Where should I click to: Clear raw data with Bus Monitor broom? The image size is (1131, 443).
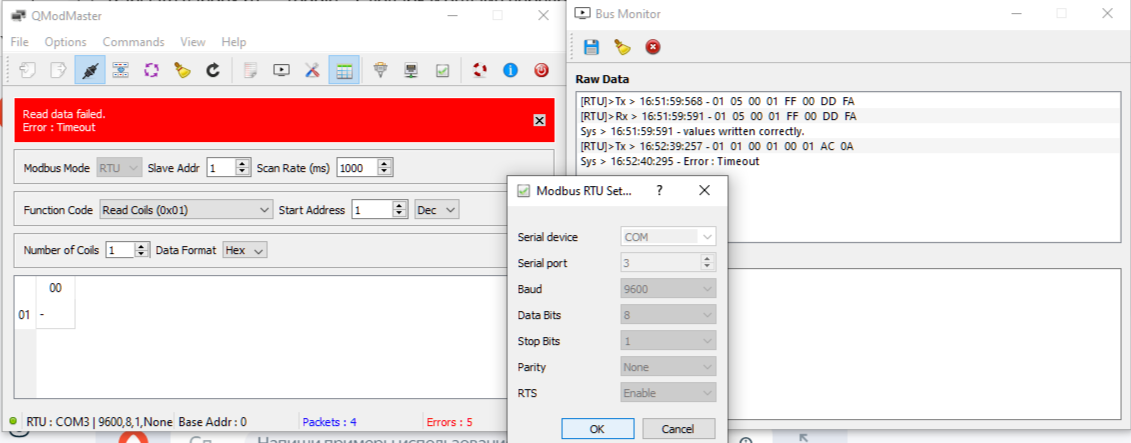click(x=622, y=47)
